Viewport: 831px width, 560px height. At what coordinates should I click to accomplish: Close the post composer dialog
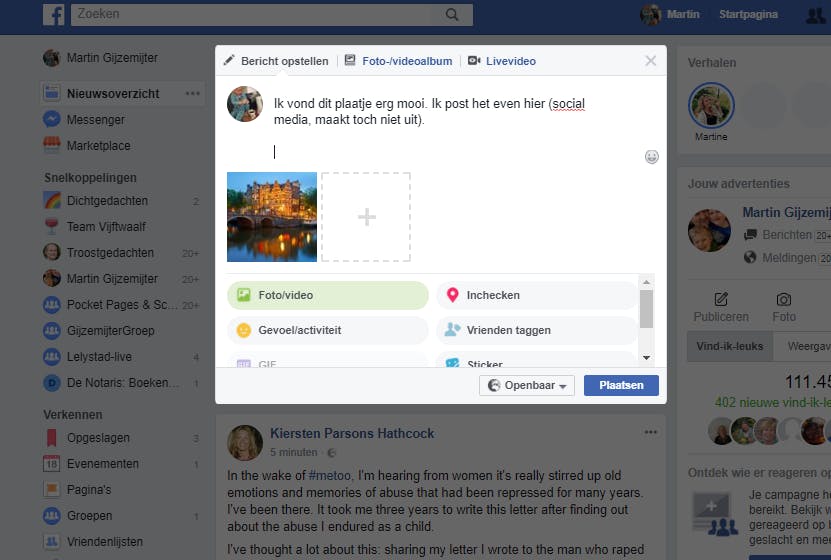tap(651, 61)
